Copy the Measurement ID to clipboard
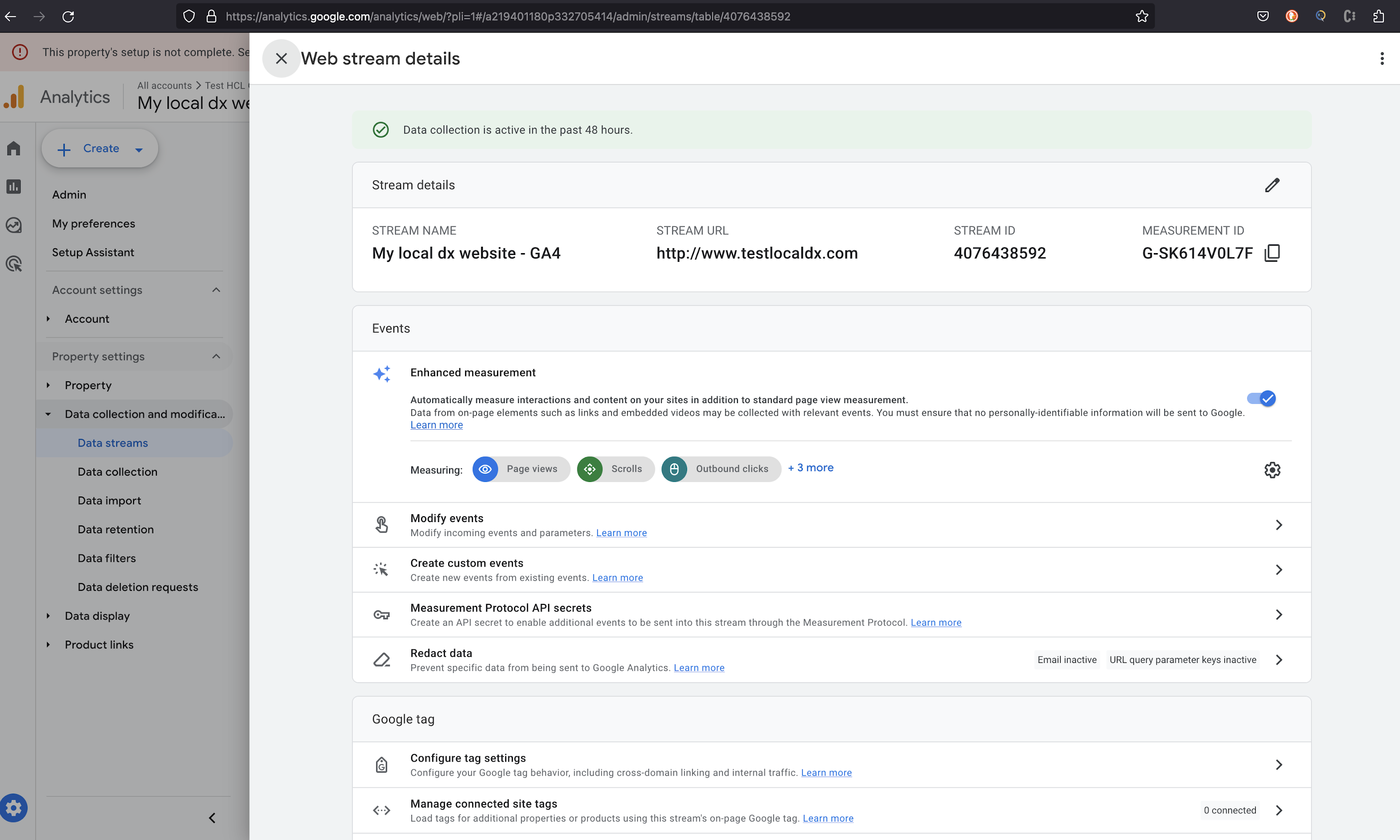Screen dimensions: 1400x840 (x=1272, y=253)
